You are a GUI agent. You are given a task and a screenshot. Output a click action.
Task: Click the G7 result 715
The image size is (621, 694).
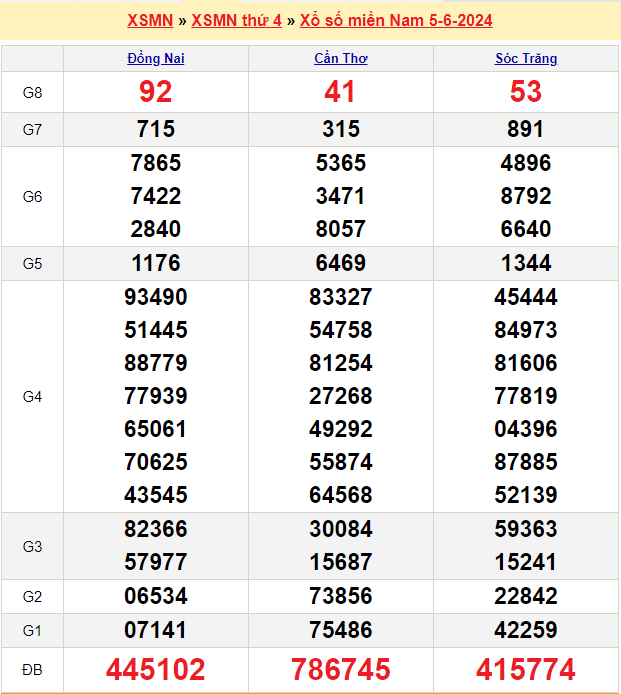coord(156,129)
